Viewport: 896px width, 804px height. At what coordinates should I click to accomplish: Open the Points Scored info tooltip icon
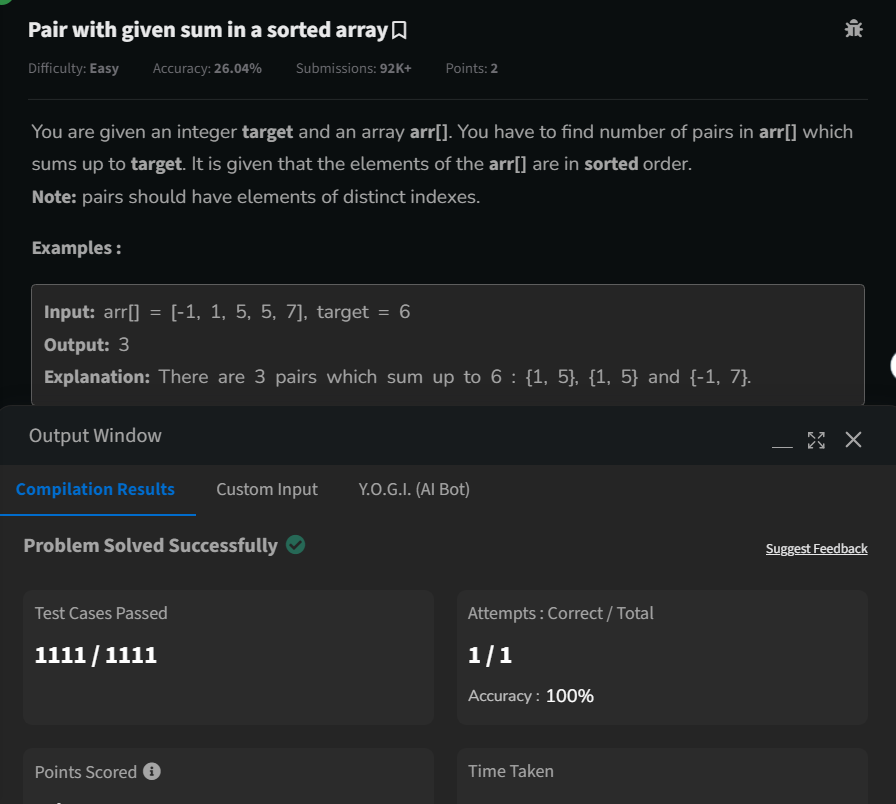151,771
